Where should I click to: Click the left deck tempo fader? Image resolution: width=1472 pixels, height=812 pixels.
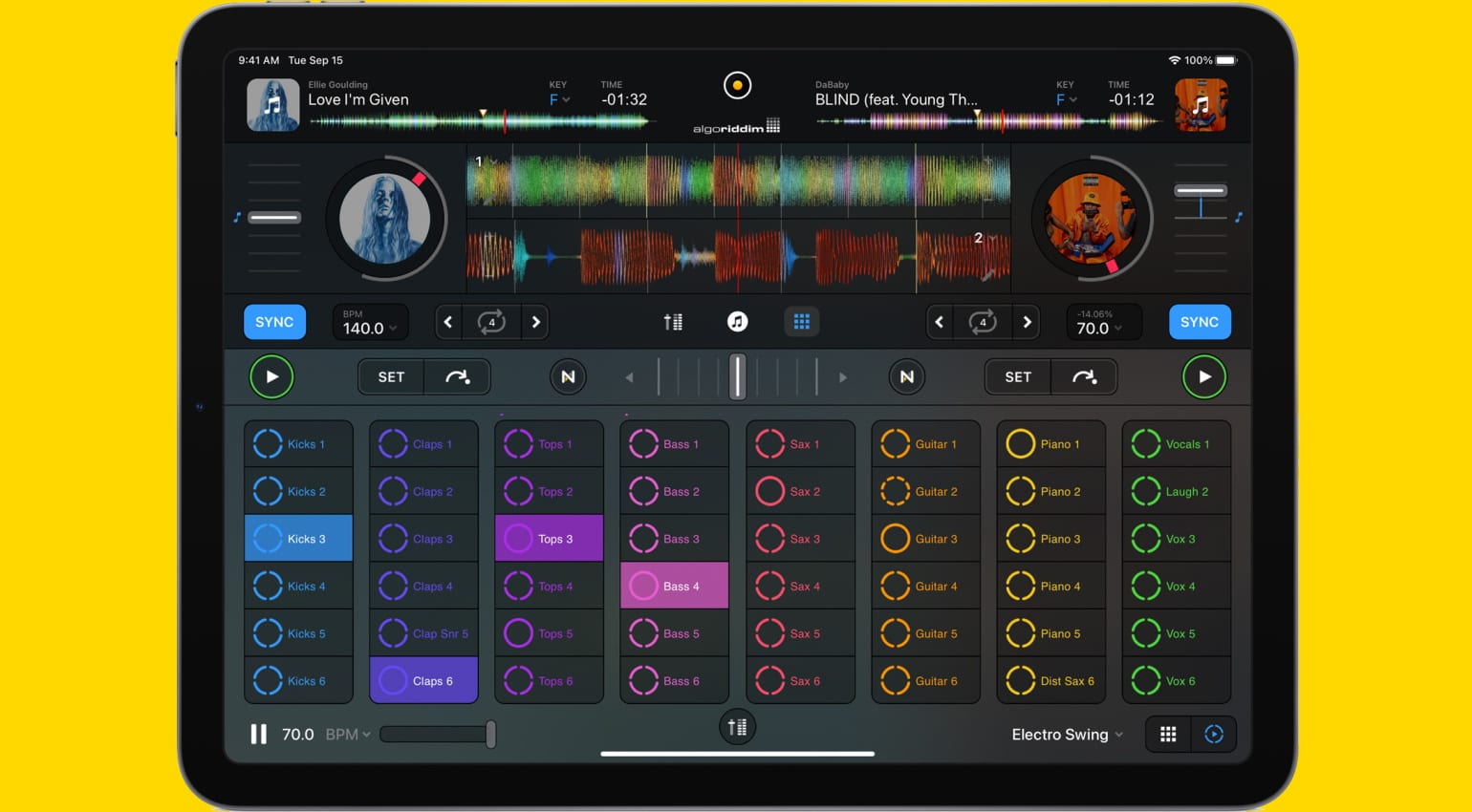[x=274, y=218]
